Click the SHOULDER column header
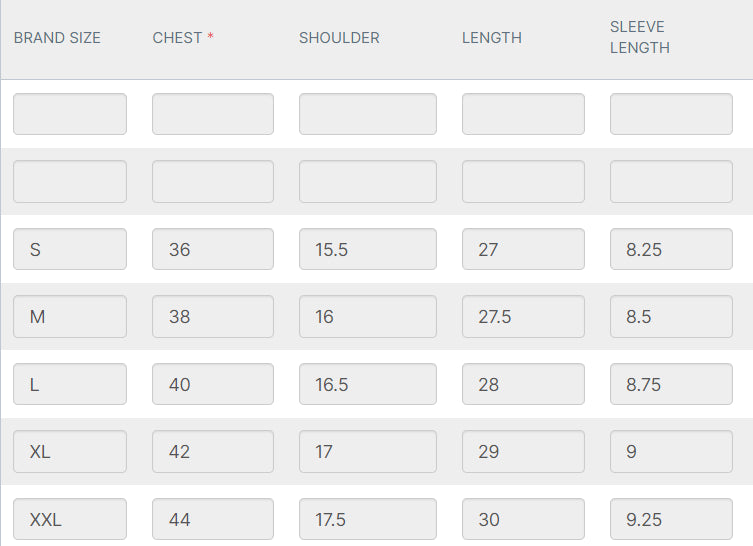This screenshot has width=753, height=546. click(x=339, y=38)
